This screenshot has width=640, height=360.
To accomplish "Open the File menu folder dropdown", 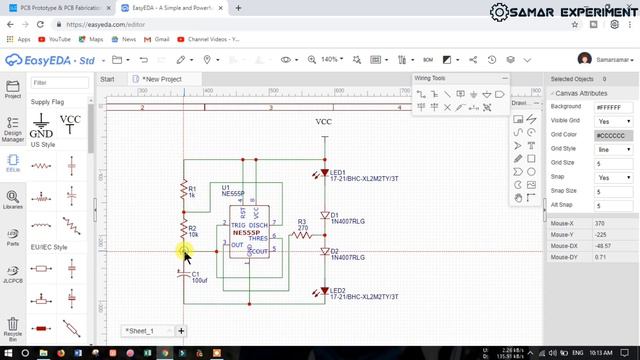I will coord(121,60).
